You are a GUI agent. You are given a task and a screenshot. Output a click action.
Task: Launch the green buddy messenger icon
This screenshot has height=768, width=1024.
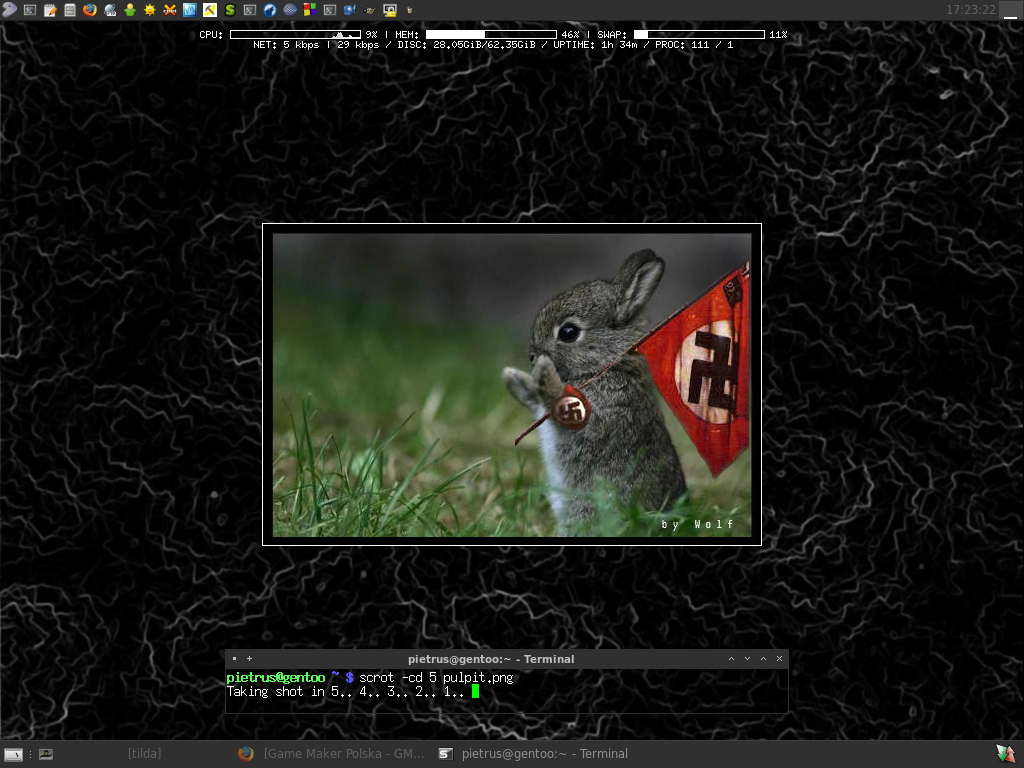click(x=130, y=10)
